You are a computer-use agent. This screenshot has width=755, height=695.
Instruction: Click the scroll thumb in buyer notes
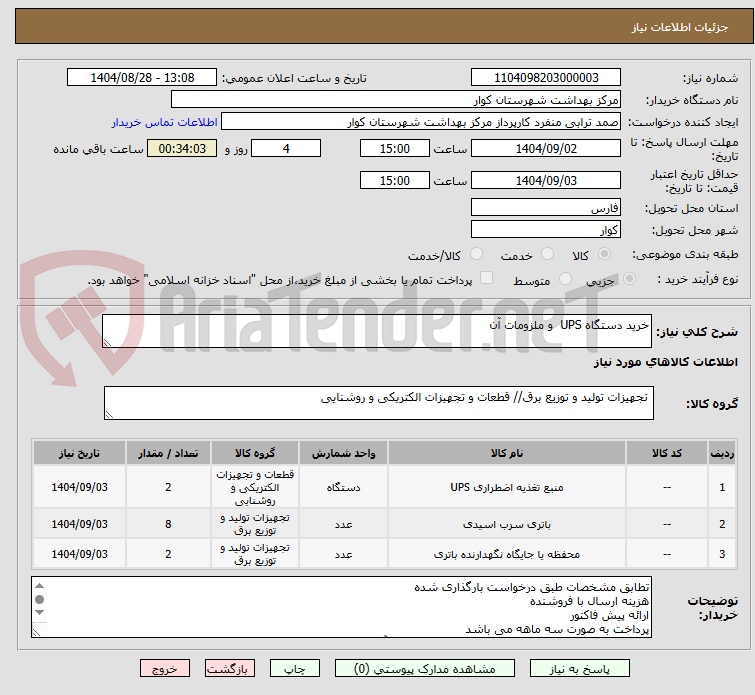pos(39,599)
